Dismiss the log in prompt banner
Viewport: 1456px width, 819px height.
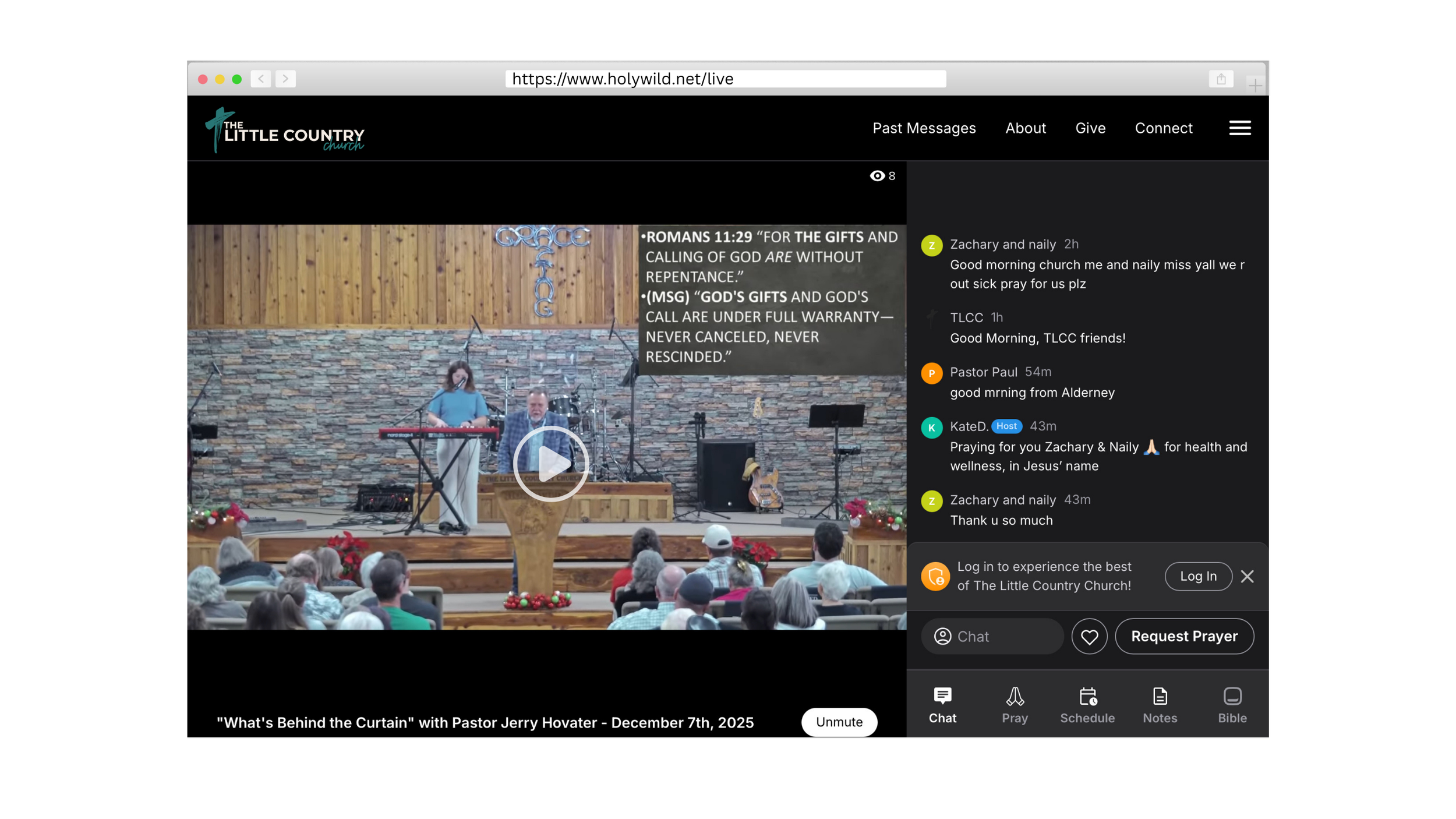[x=1247, y=576]
